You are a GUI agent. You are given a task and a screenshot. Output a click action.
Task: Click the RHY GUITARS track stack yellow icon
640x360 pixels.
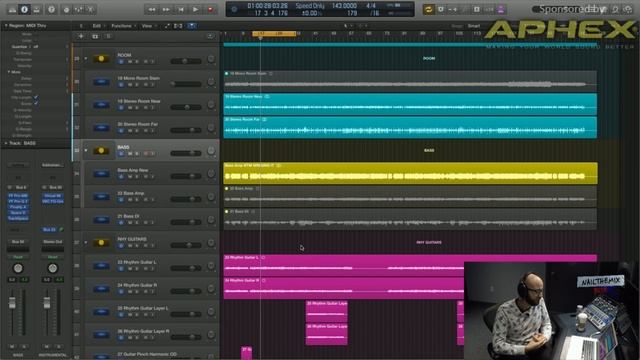click(101, 242)
